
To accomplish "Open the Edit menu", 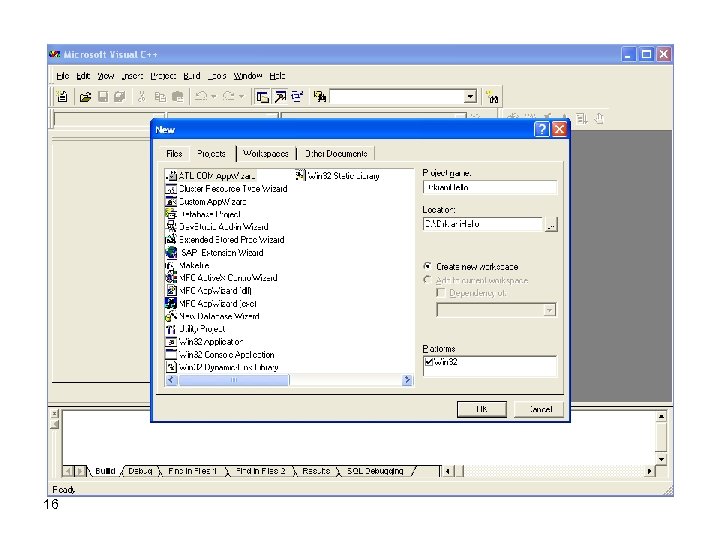I will [83, 76].
